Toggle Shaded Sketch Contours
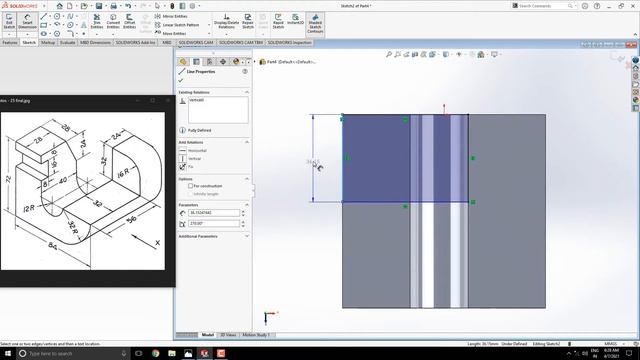The width and height of the screenshot is (640, 360). coord(315,24)
